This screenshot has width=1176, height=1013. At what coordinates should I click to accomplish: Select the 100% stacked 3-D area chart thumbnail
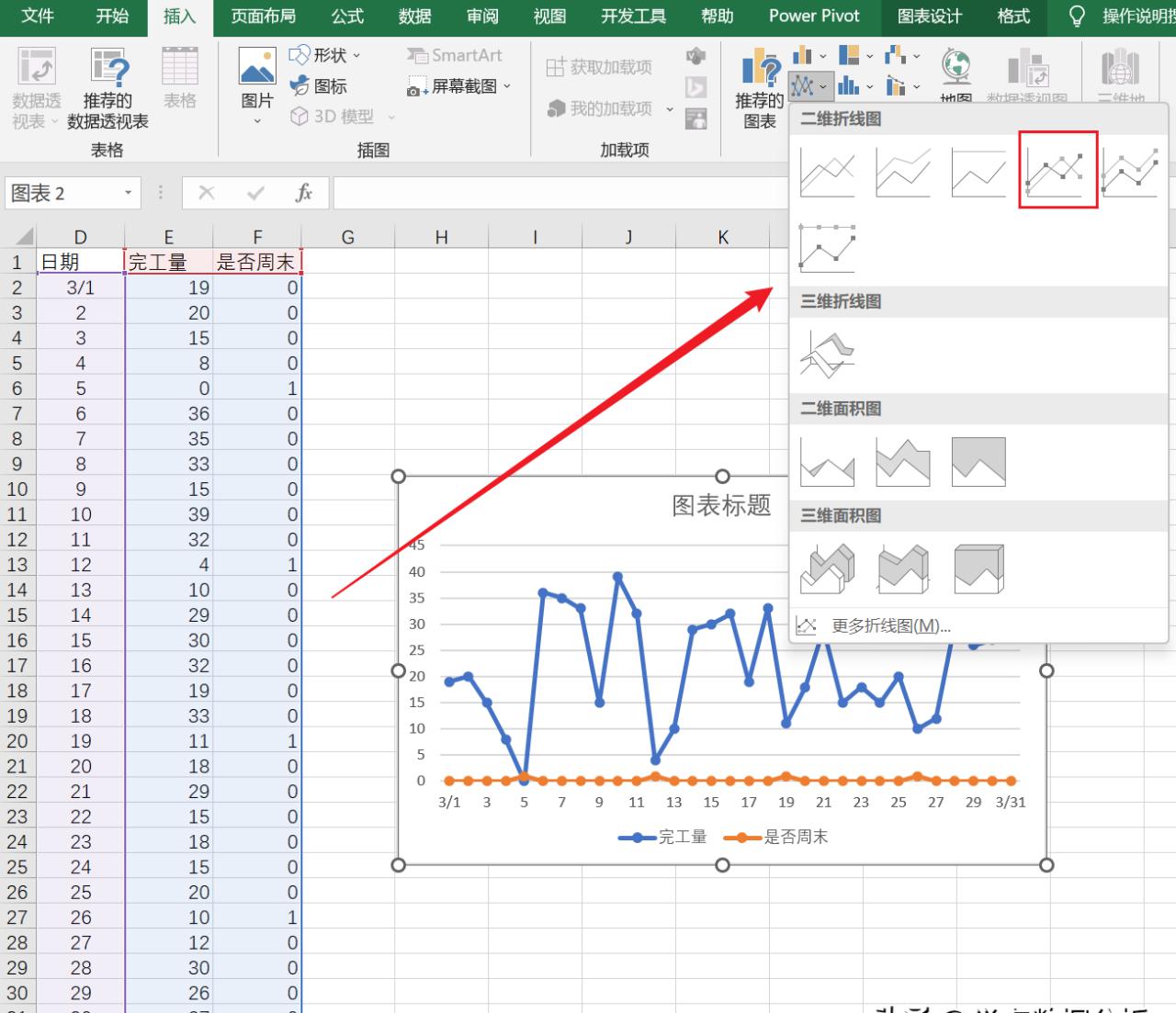point(978,568)
